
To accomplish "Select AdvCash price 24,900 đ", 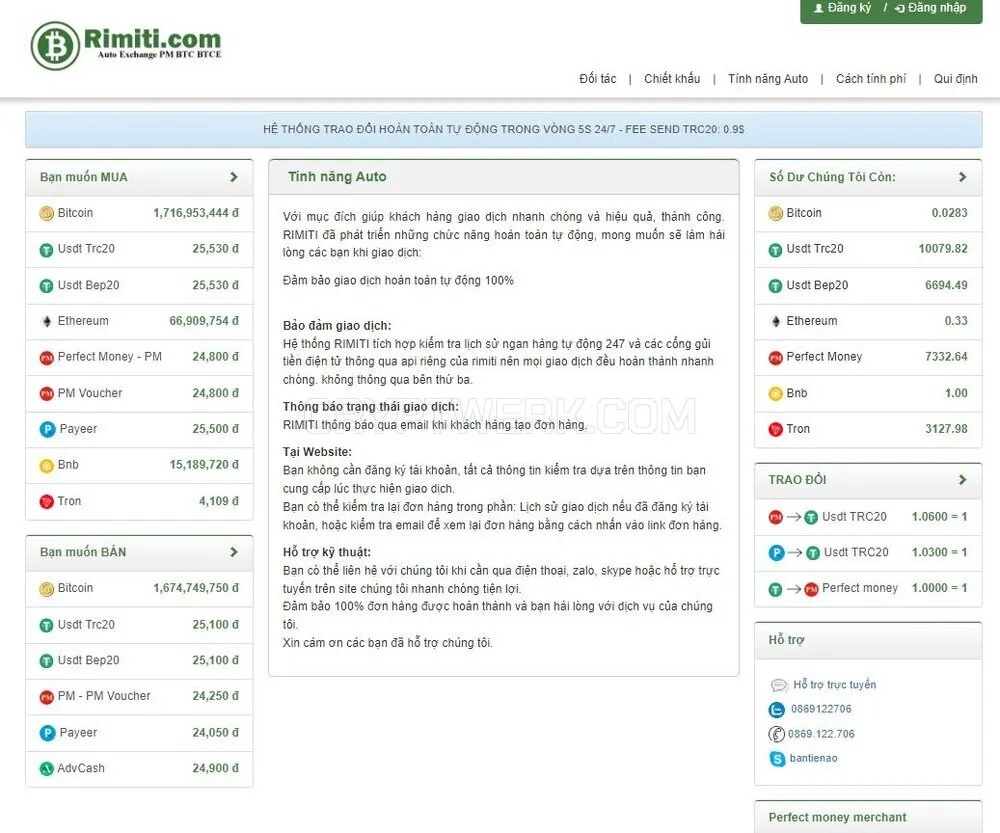I will pos(216,769).
